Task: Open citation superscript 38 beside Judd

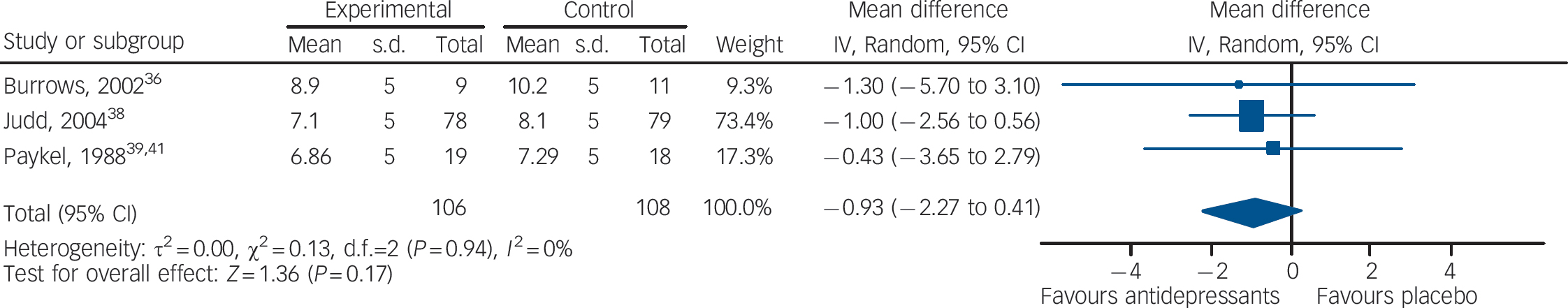Action: 116,114
